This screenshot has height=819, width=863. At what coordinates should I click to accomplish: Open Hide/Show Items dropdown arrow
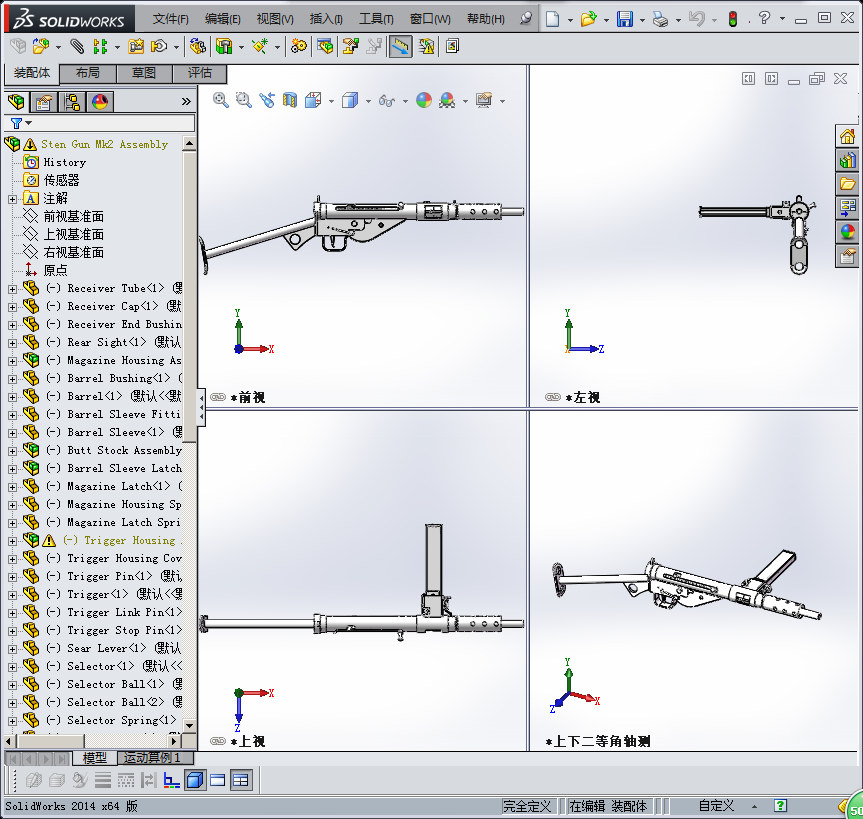coord(406,101)
